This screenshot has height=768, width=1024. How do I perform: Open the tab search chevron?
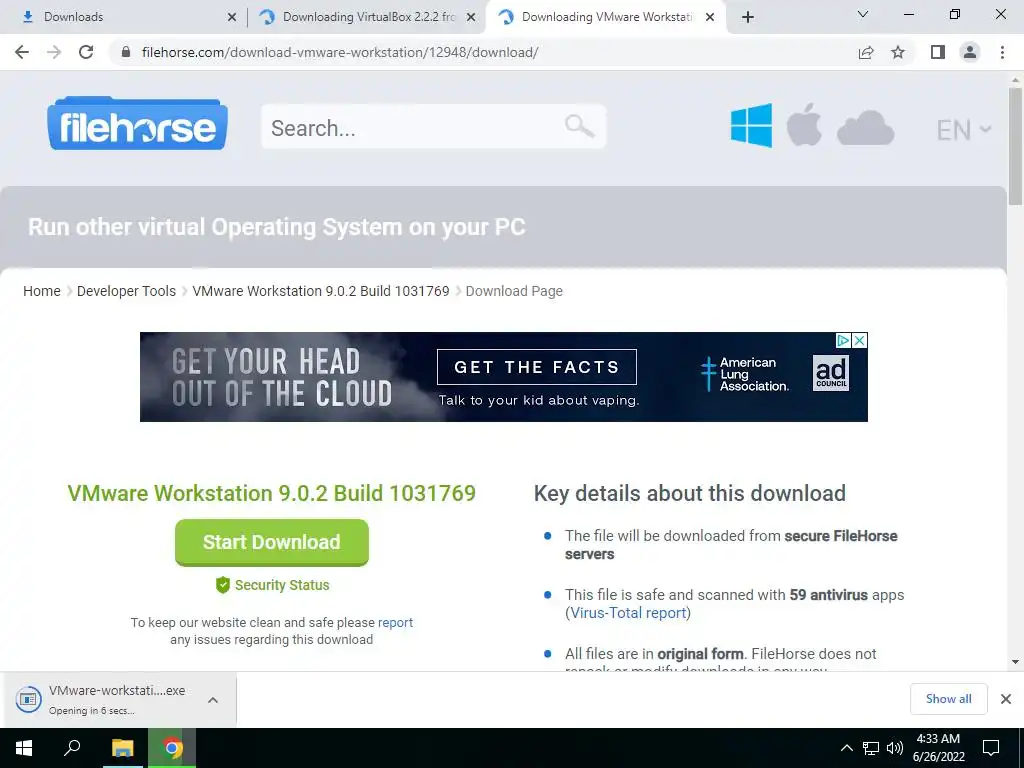click(863, 14)
